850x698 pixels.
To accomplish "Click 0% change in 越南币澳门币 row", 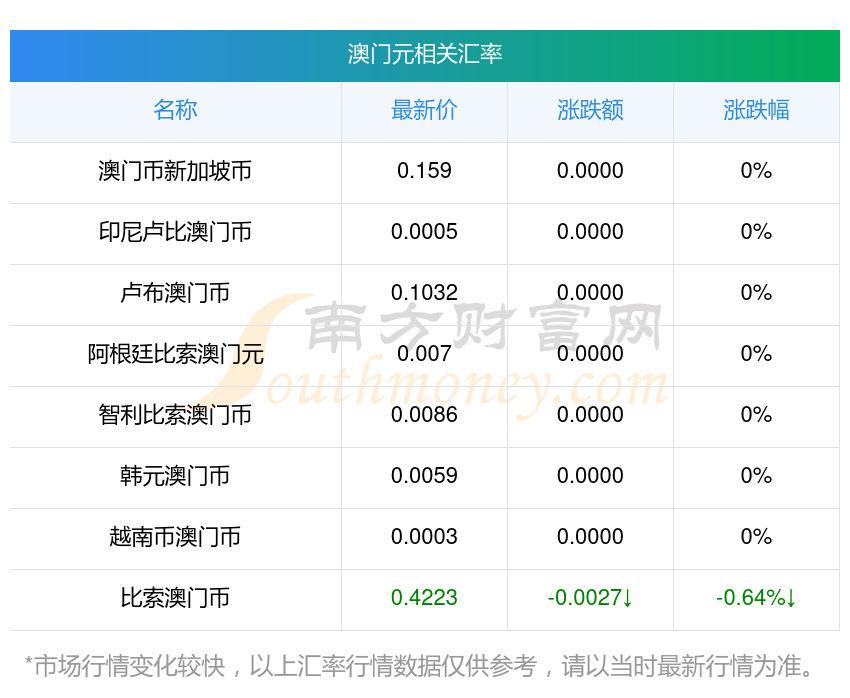I will click(x=756, y=537).
